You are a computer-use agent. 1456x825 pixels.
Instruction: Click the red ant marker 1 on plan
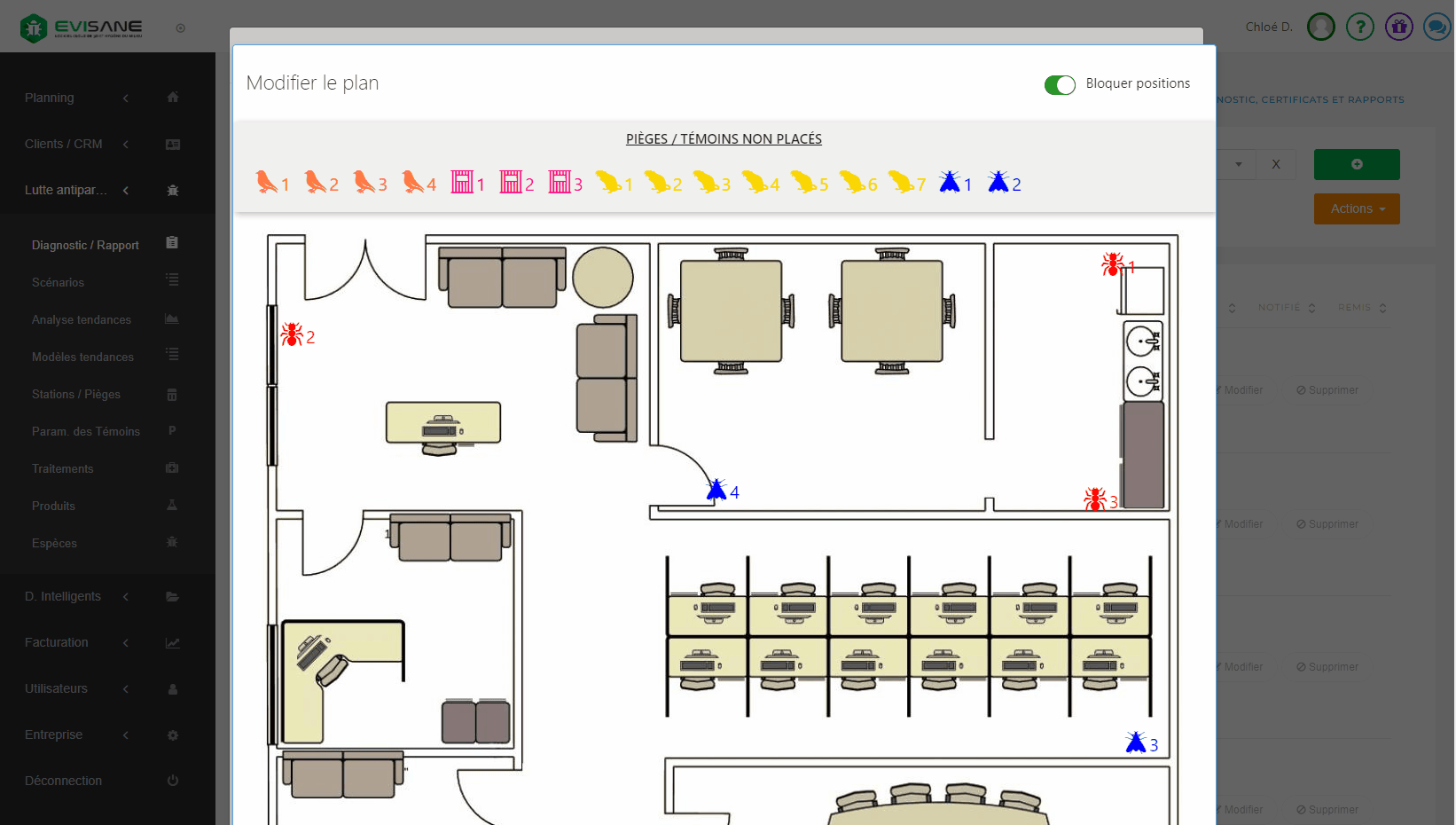[x=1112, y=263]
